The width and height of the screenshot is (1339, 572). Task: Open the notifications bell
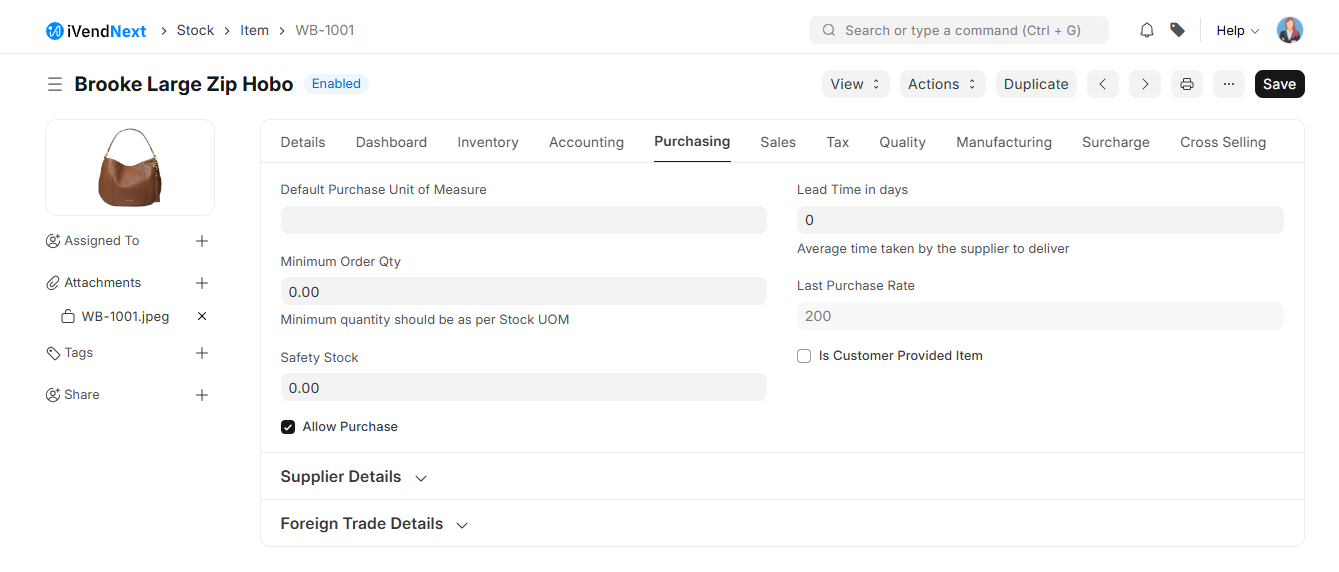coord(1147,30)
